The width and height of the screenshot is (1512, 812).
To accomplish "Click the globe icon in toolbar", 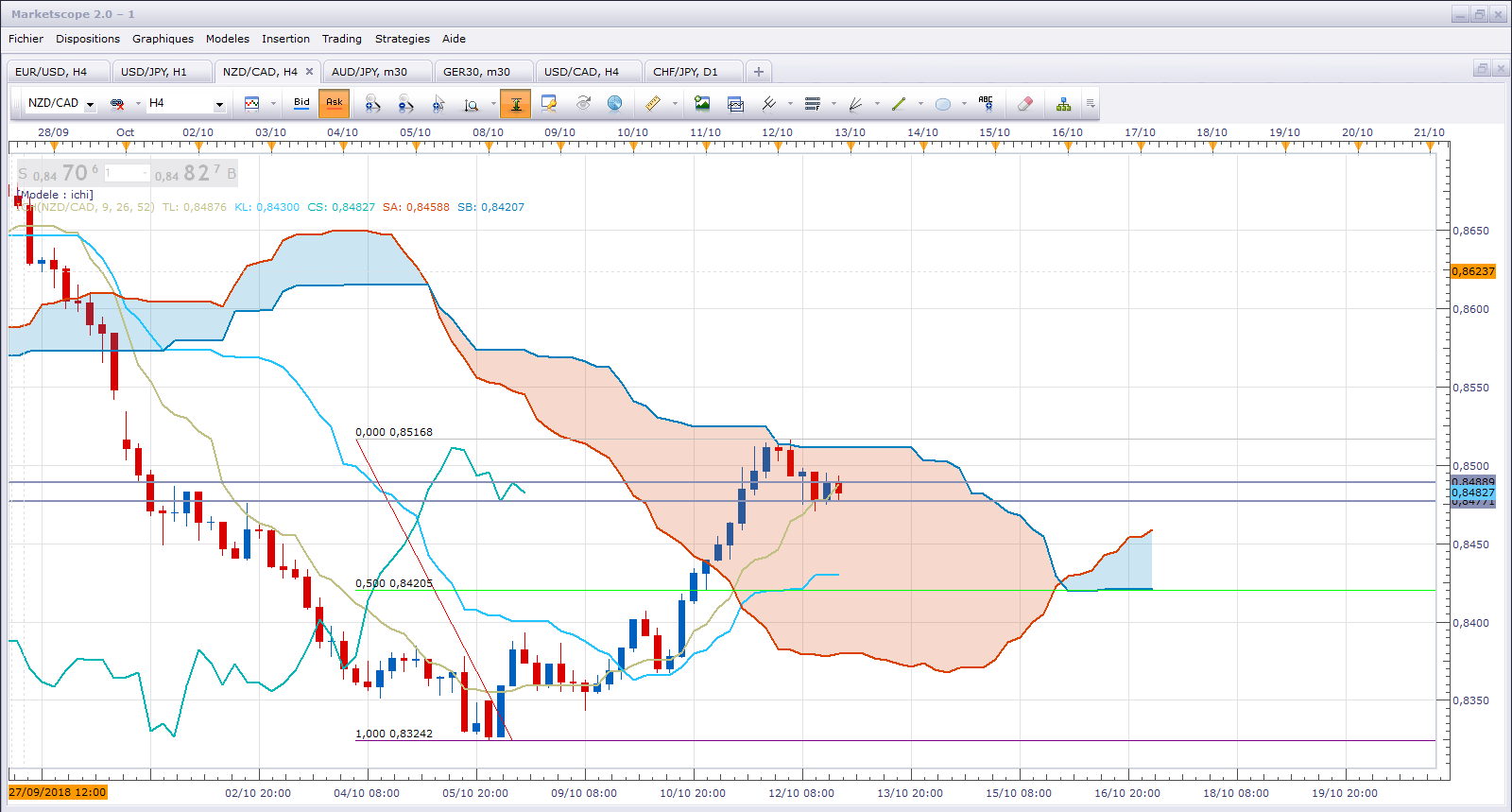I will point(614,104).
